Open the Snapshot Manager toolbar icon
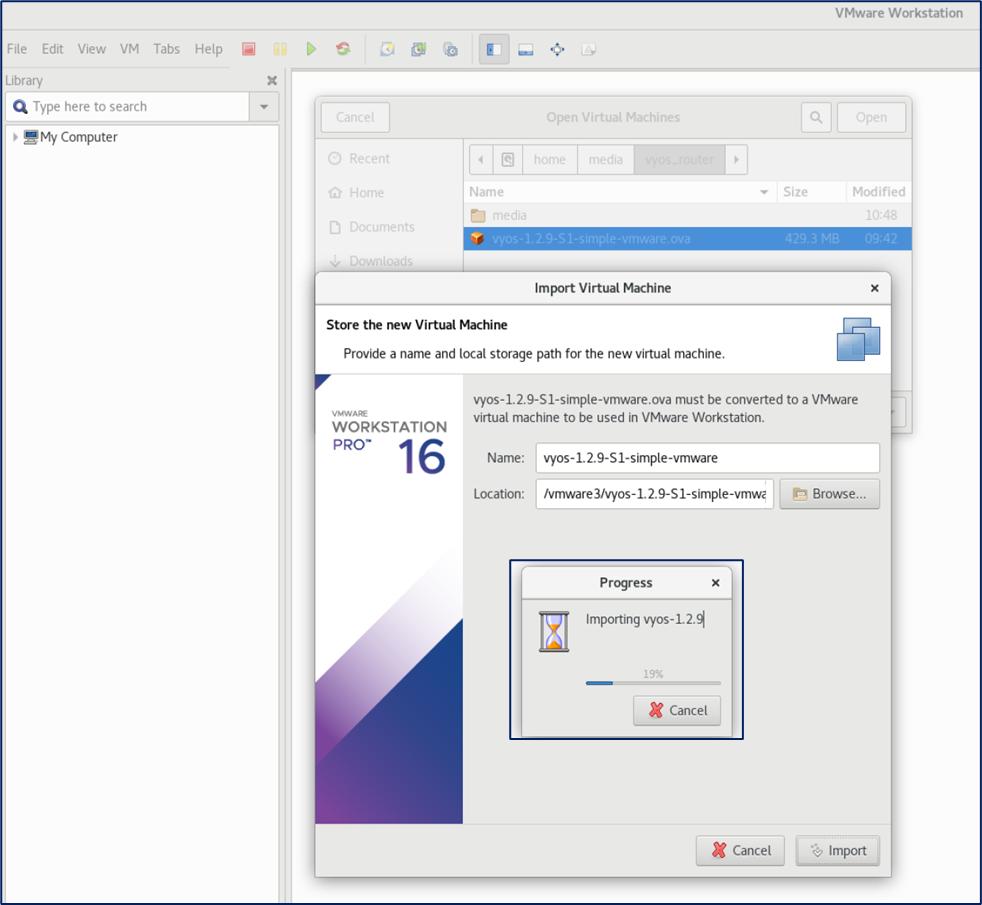Image resolution: width=982 pixels, height=905 pixels. tap(450, 49)
